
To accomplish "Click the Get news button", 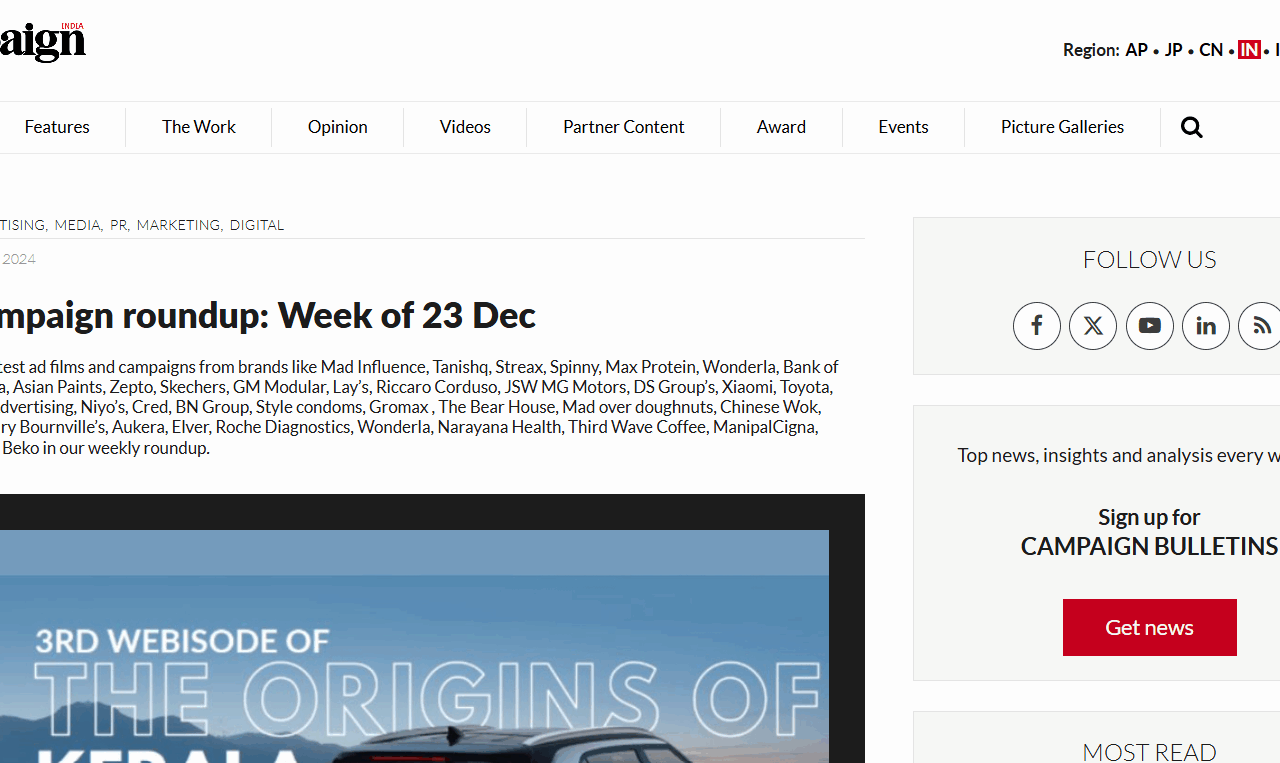I will pyautogui.click(x=1150, y=627).
